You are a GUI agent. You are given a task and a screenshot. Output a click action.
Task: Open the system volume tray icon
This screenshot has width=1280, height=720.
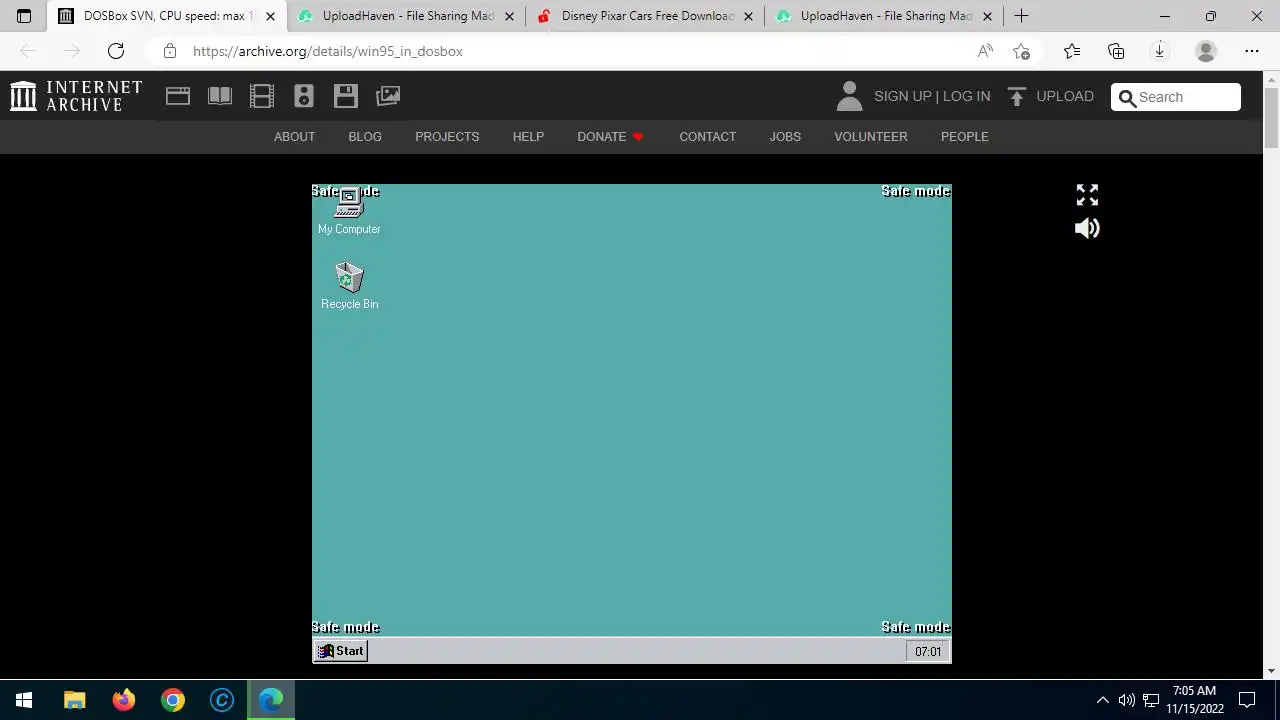[1127, 700]
